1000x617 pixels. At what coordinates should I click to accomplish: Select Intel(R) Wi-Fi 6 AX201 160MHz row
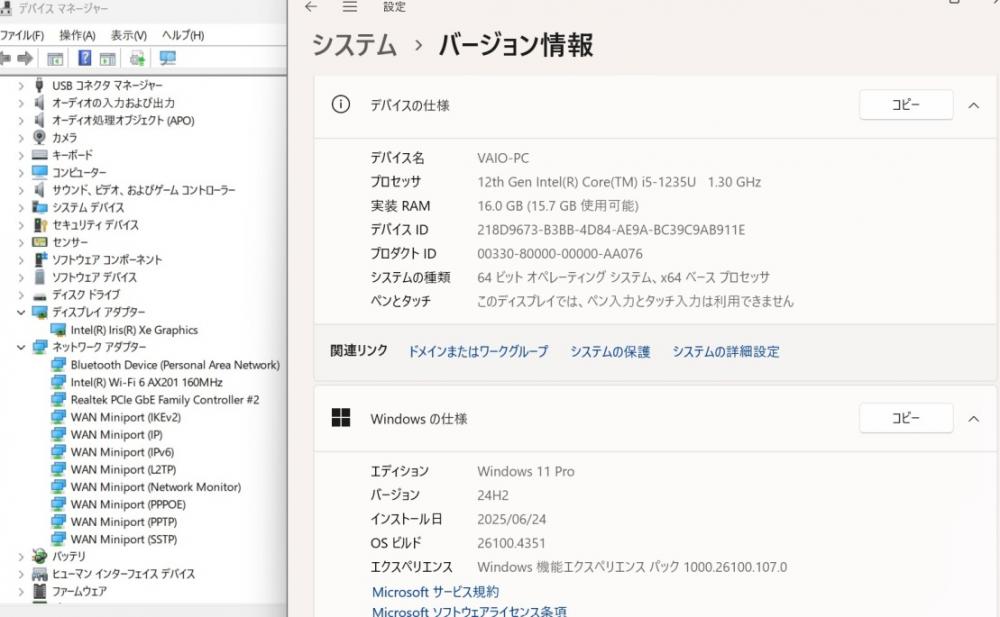click(147, 382)
